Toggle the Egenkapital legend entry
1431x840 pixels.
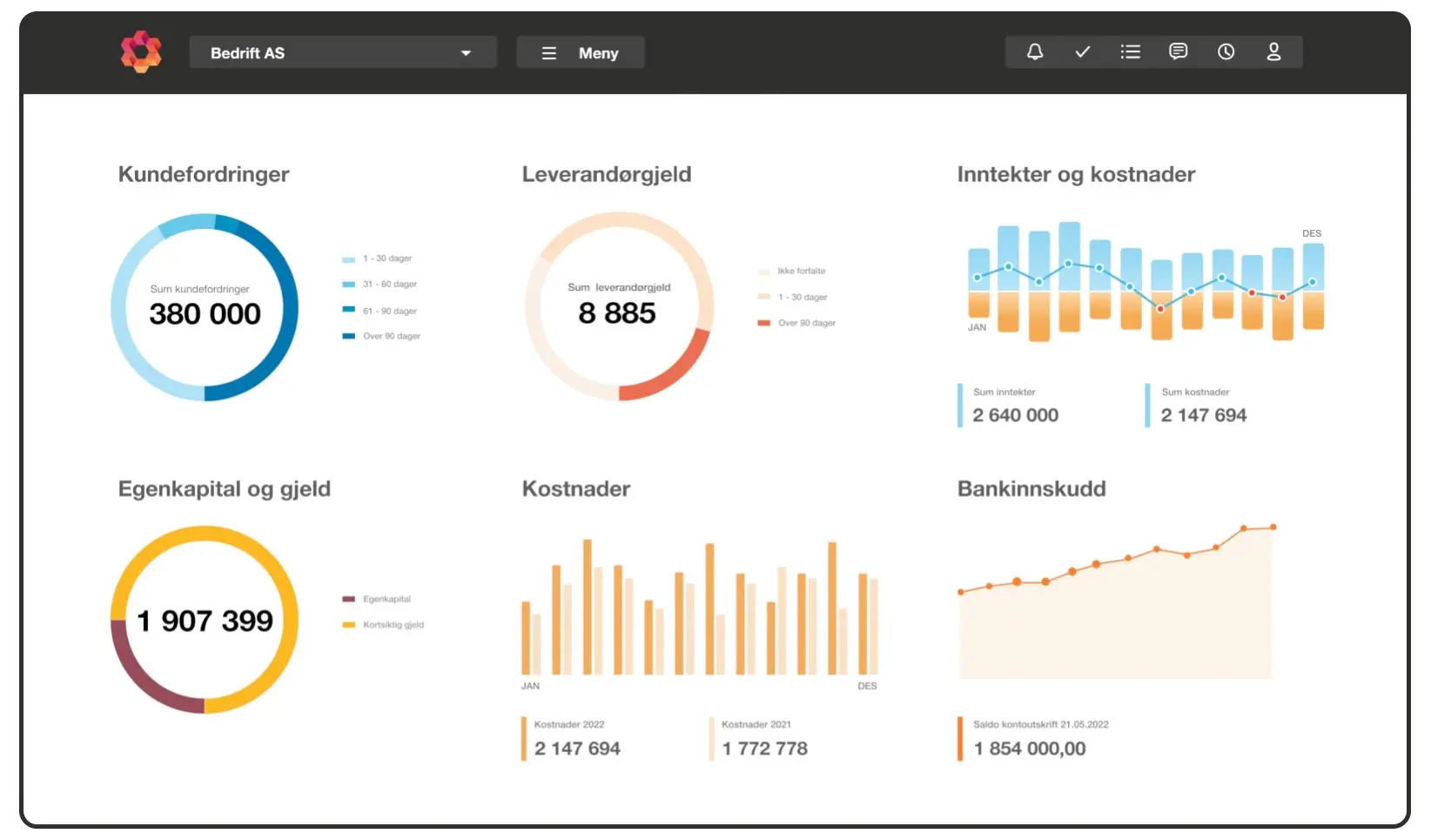[x=377, y=599]
